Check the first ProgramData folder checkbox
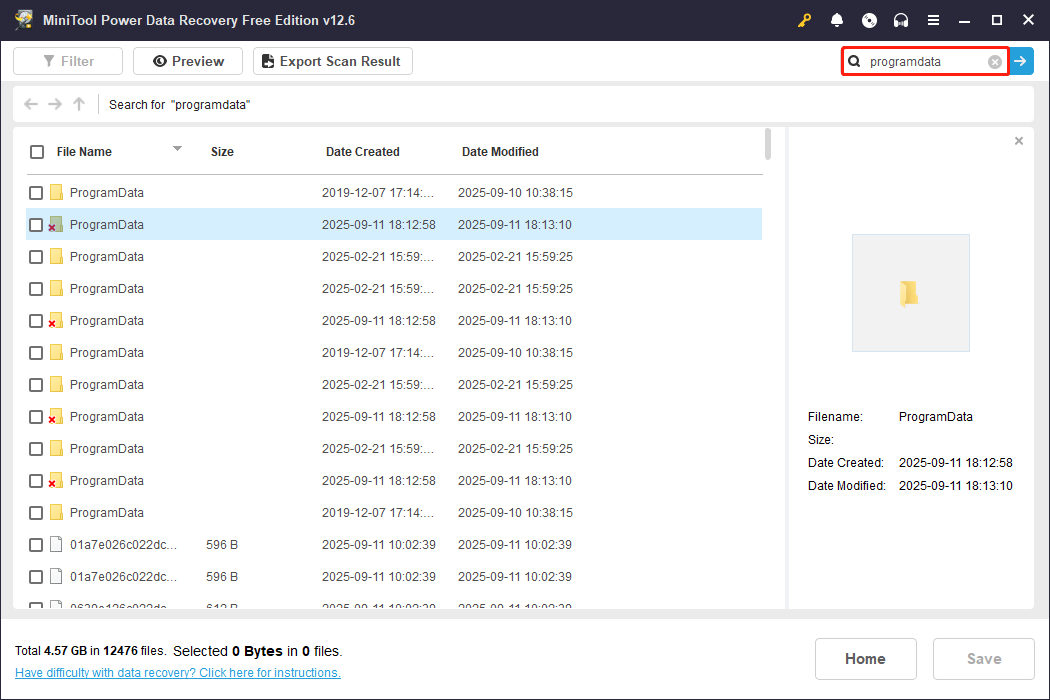 pos(36,193)
